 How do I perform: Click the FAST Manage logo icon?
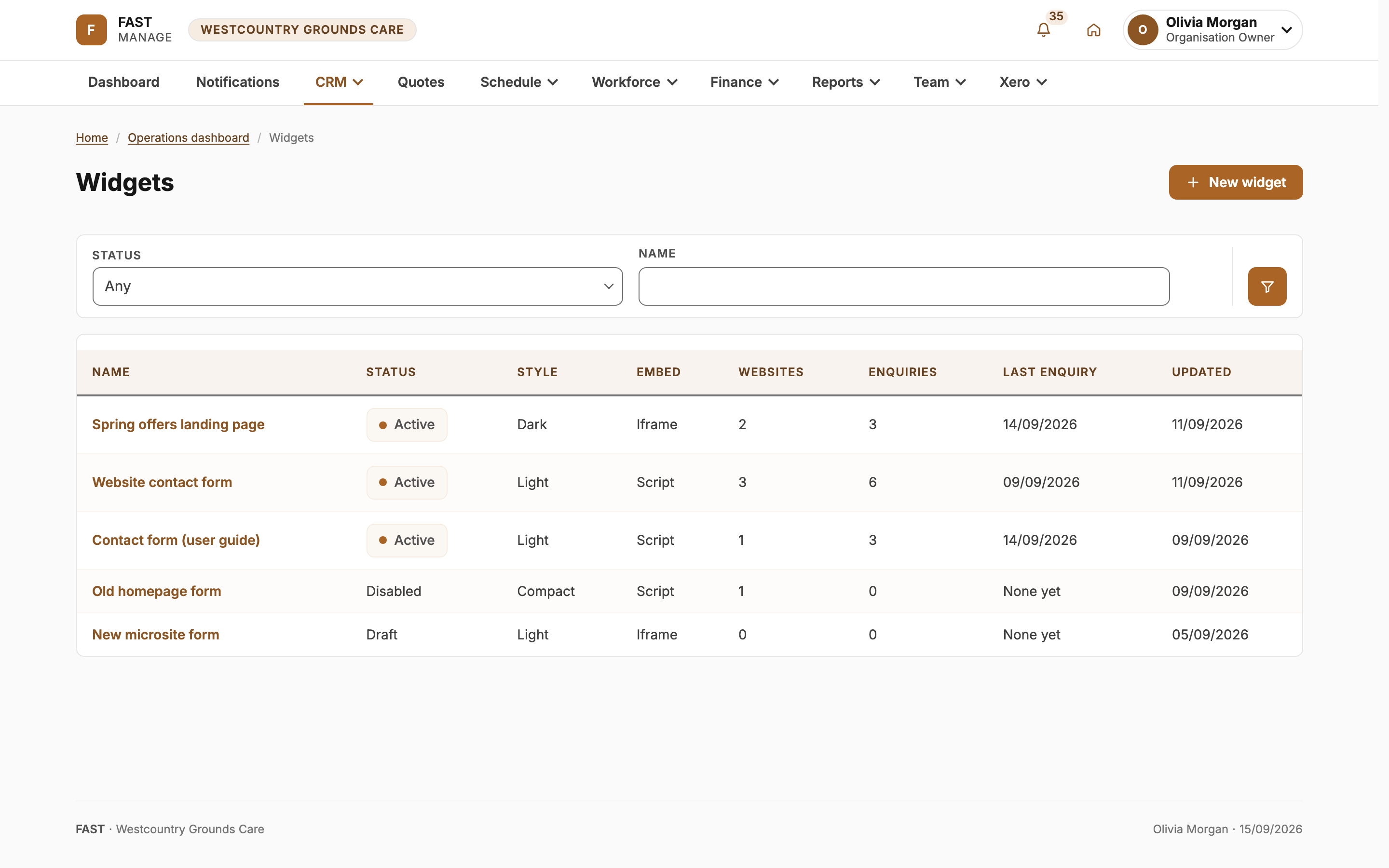(91, 30)
